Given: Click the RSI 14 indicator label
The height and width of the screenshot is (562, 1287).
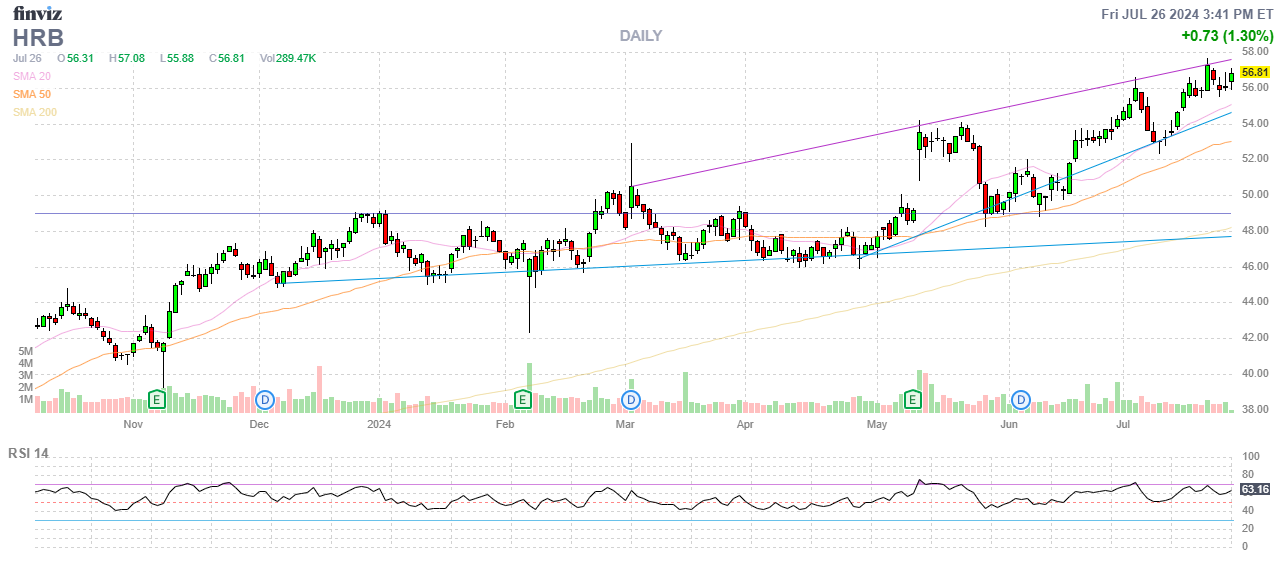Looking at the screenshot, I should [x=28, y=453].
